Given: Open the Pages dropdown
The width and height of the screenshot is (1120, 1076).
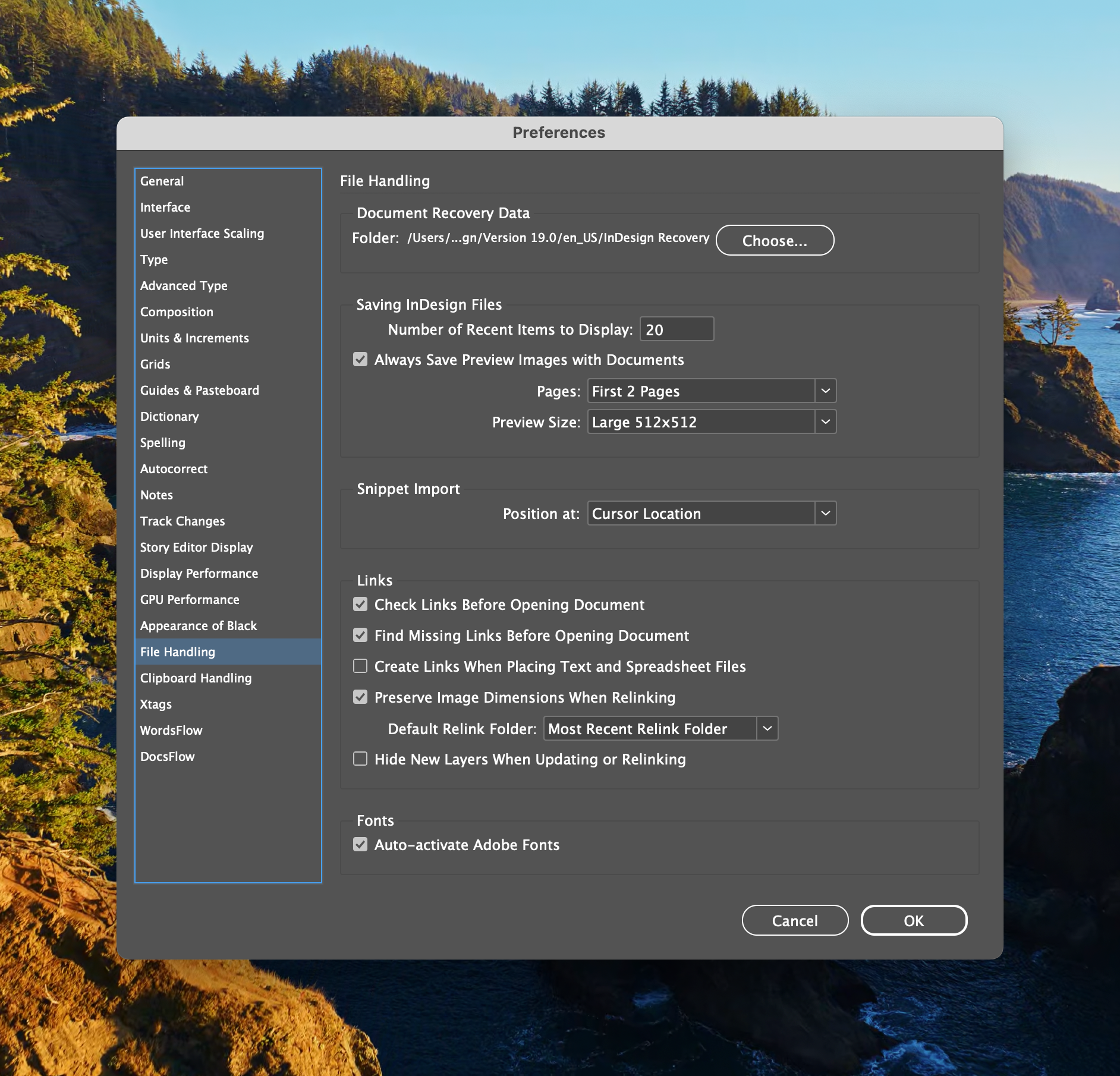Looking at the screenshot, I should coord(711,391).
